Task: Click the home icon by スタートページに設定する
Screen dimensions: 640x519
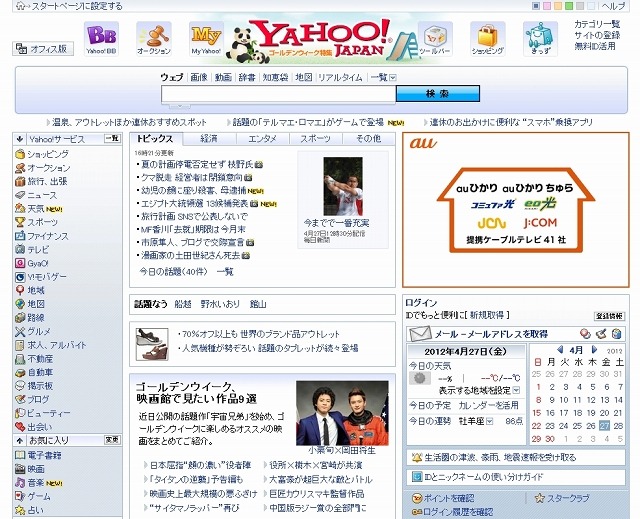Action: (x=21, y=6)
